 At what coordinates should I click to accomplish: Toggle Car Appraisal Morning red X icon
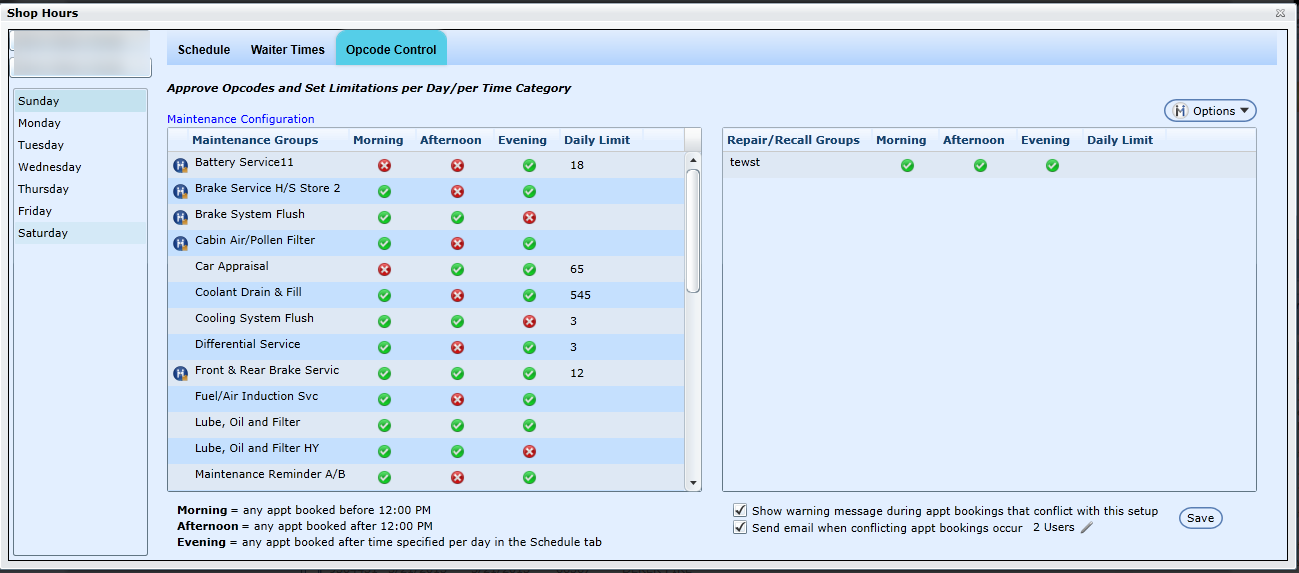[x=384, y=270]
